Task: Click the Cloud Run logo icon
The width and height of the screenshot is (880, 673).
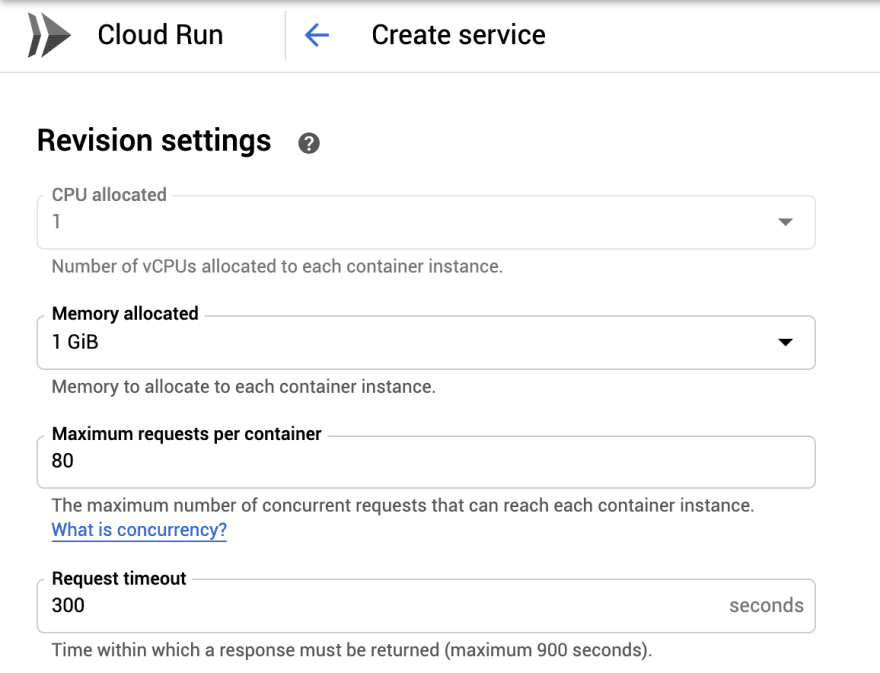Action: point(49,35)
